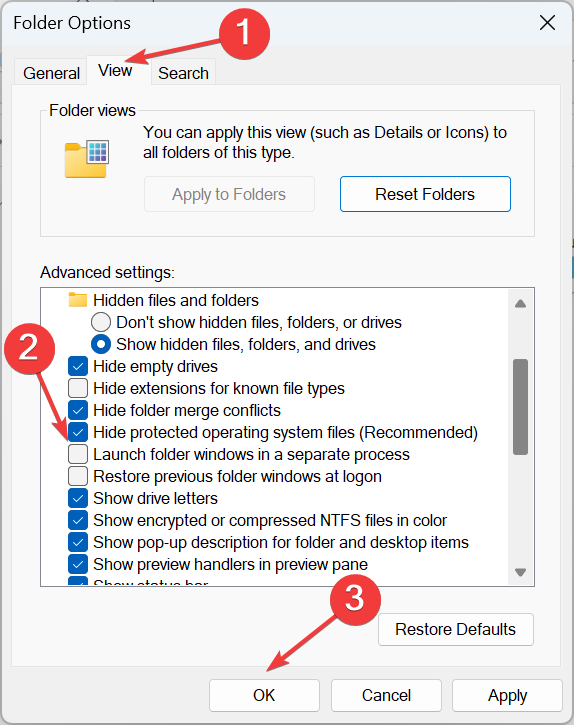
Task: Close the Folder Options dialog with X
Action: (x=547, y=23)
